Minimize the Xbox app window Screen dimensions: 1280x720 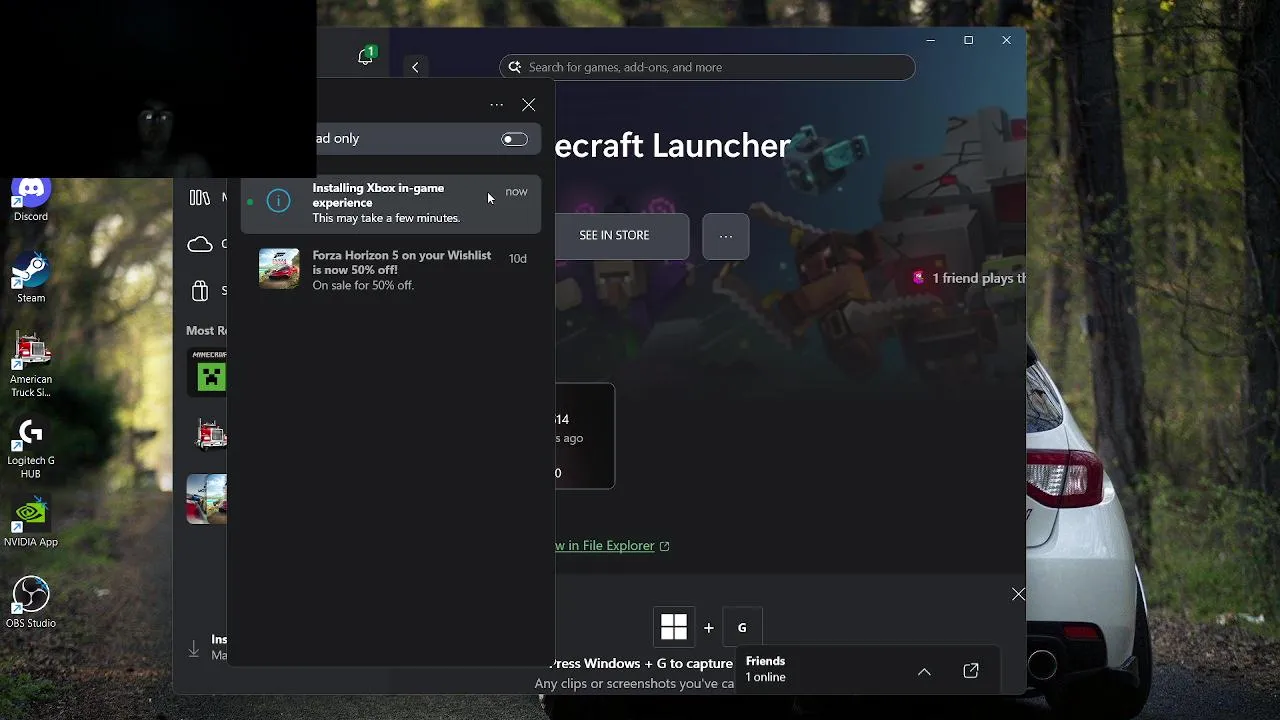[x=930, y=40]
